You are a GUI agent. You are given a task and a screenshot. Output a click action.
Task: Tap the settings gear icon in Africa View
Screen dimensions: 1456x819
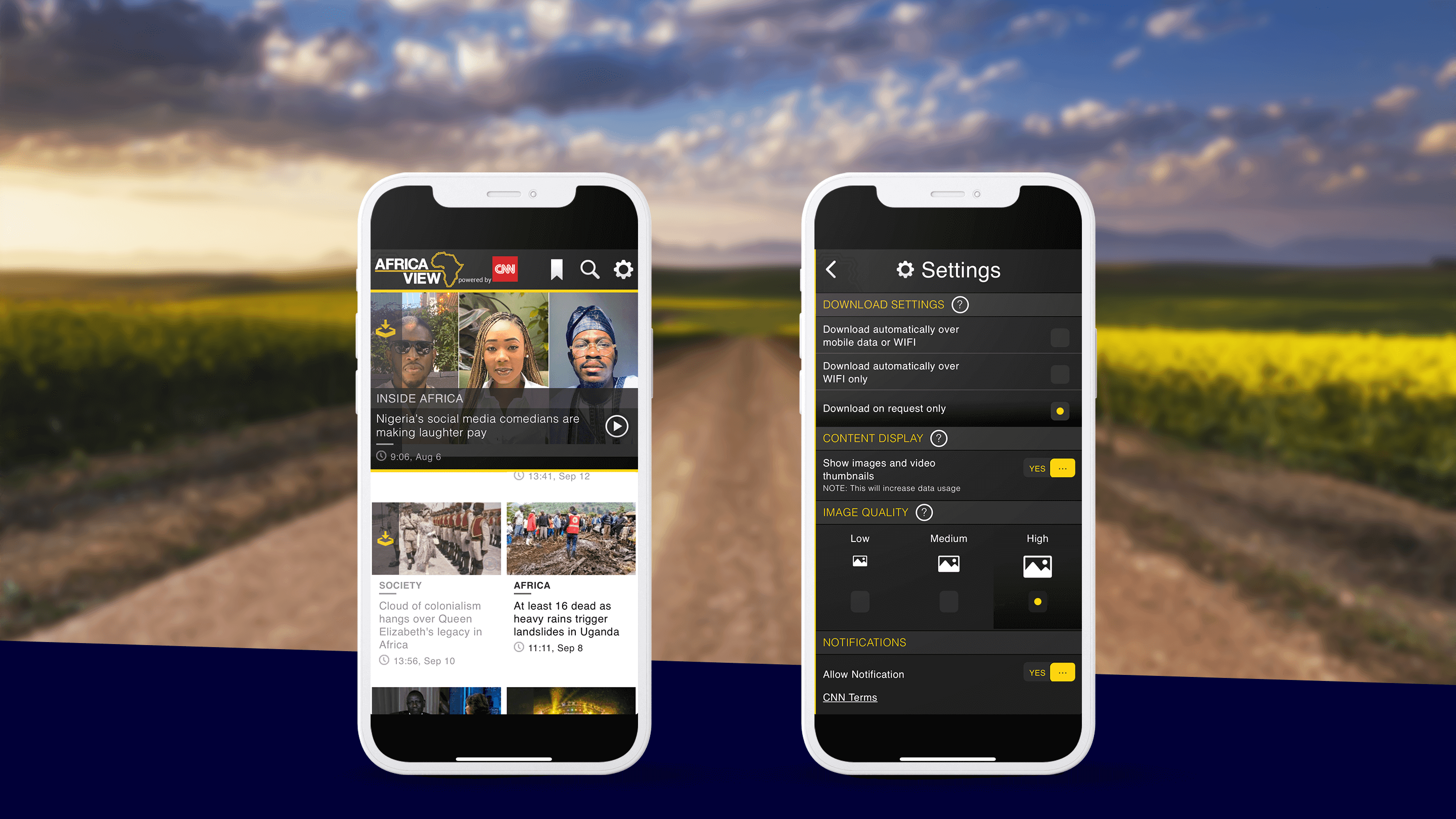pyautogui.click(x=624, y=269)
